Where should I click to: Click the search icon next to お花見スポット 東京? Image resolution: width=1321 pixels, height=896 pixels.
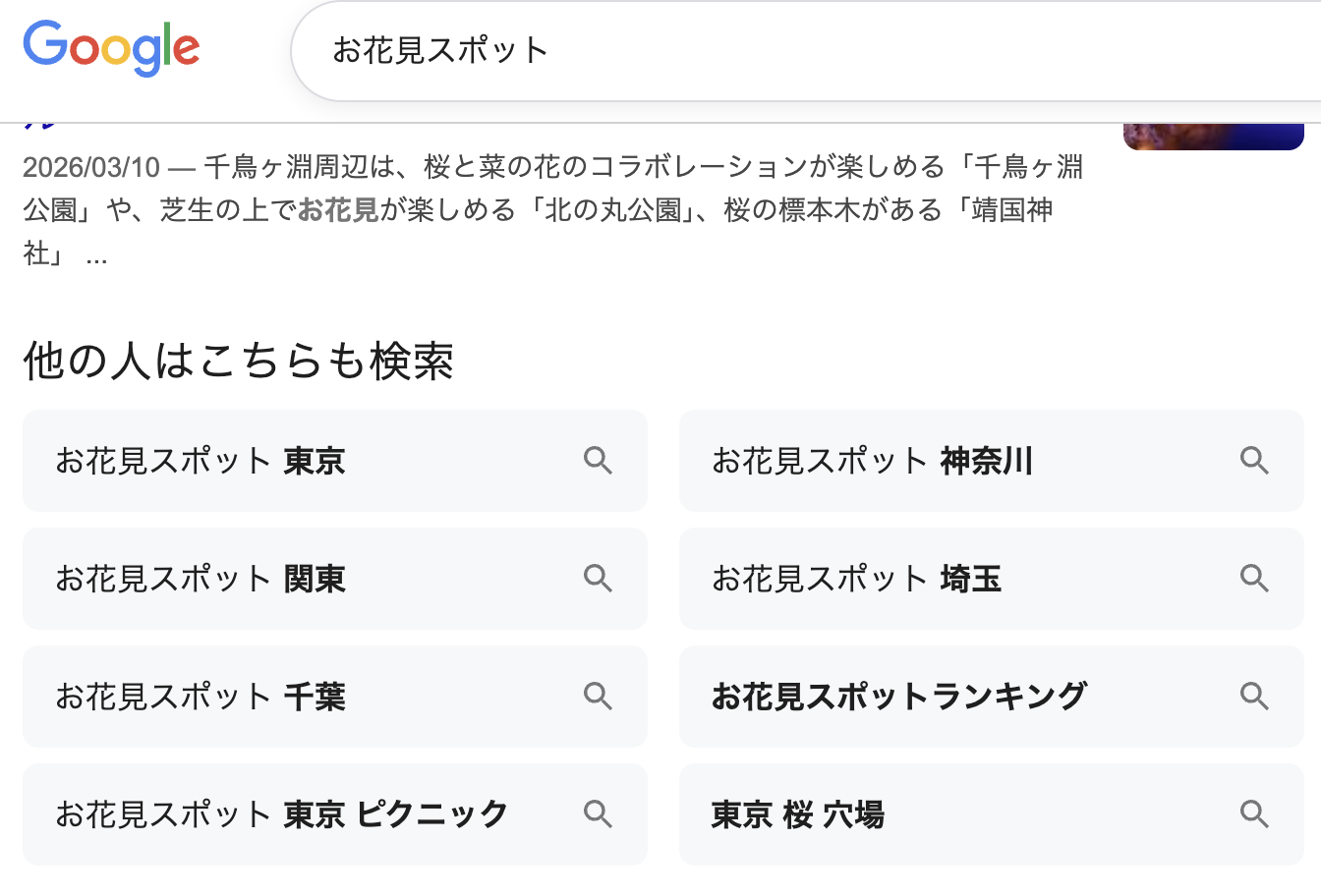tap(598, 461)
